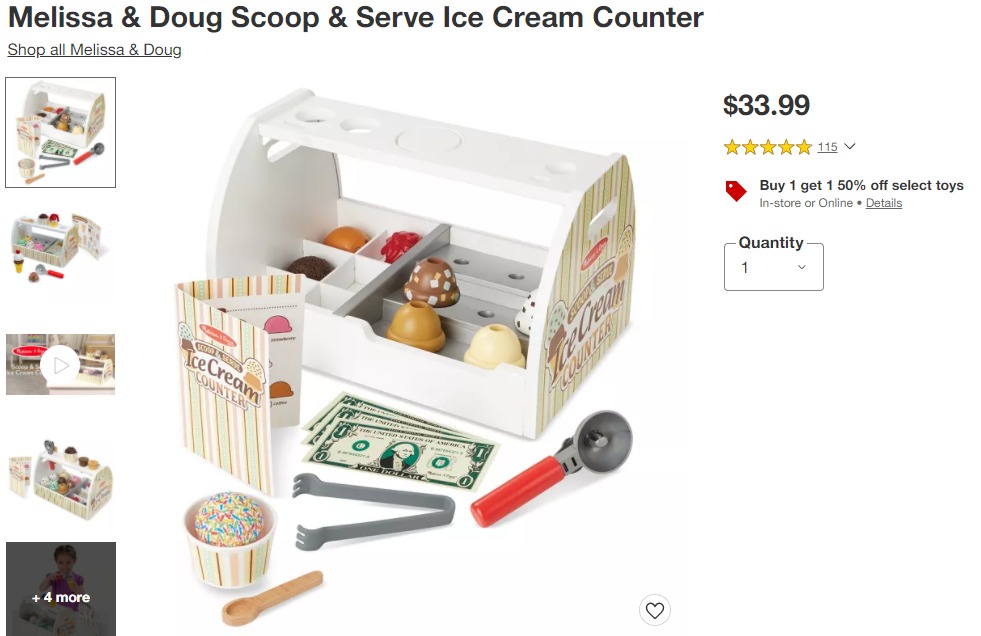Play the product video thumbnail
The height and width of the screenshot is (636, 981).
[x=61, y=365]
